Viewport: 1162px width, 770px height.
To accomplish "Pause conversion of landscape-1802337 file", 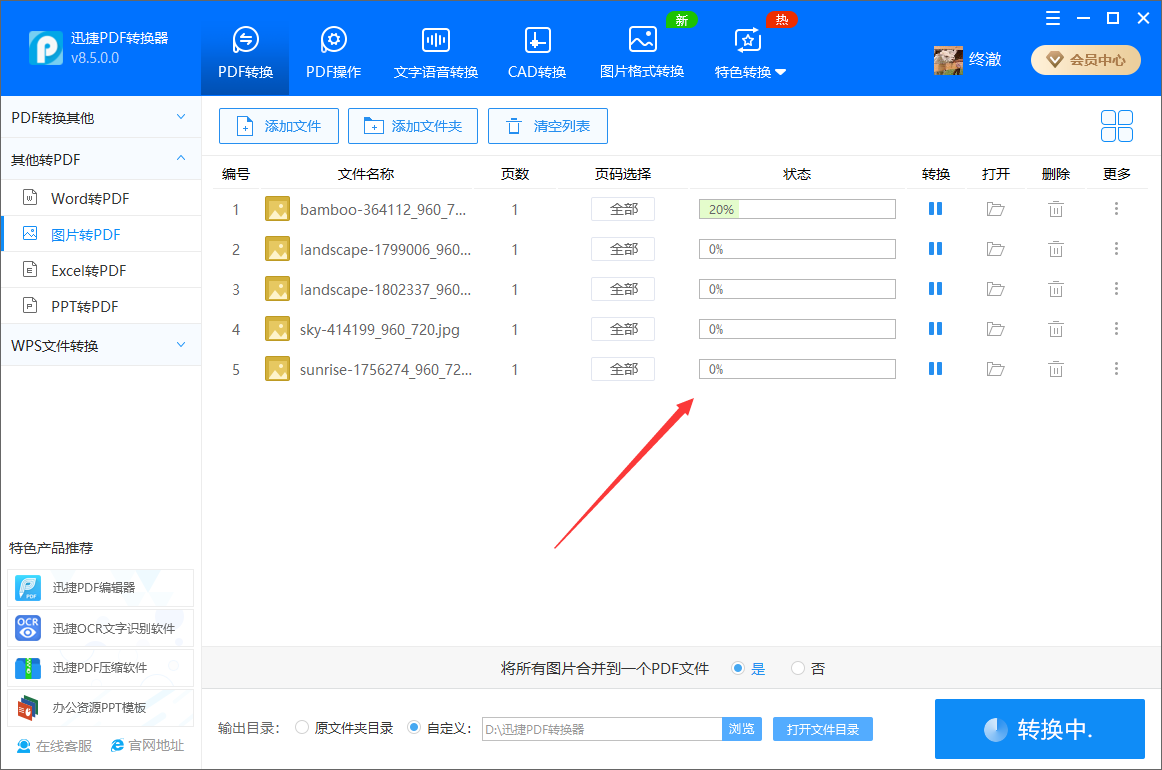I will (935, 289).
